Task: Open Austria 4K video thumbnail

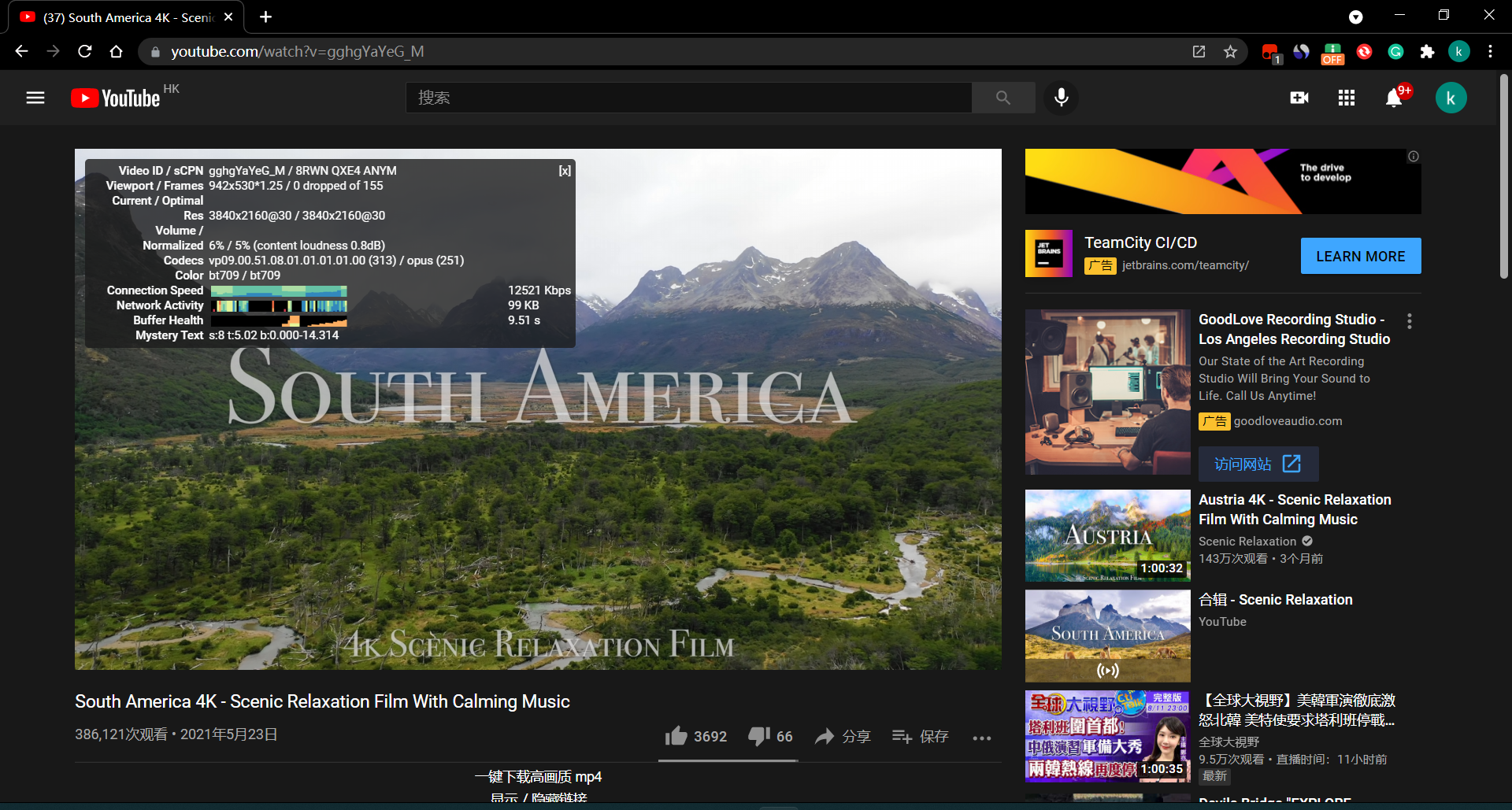Action: pos(1107,535)
